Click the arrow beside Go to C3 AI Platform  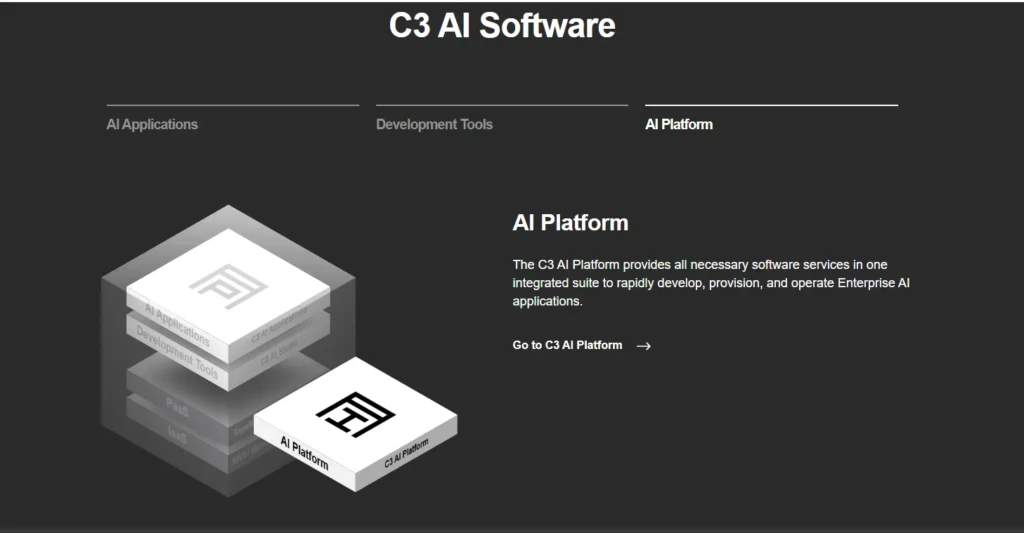(x=644, y=346)
